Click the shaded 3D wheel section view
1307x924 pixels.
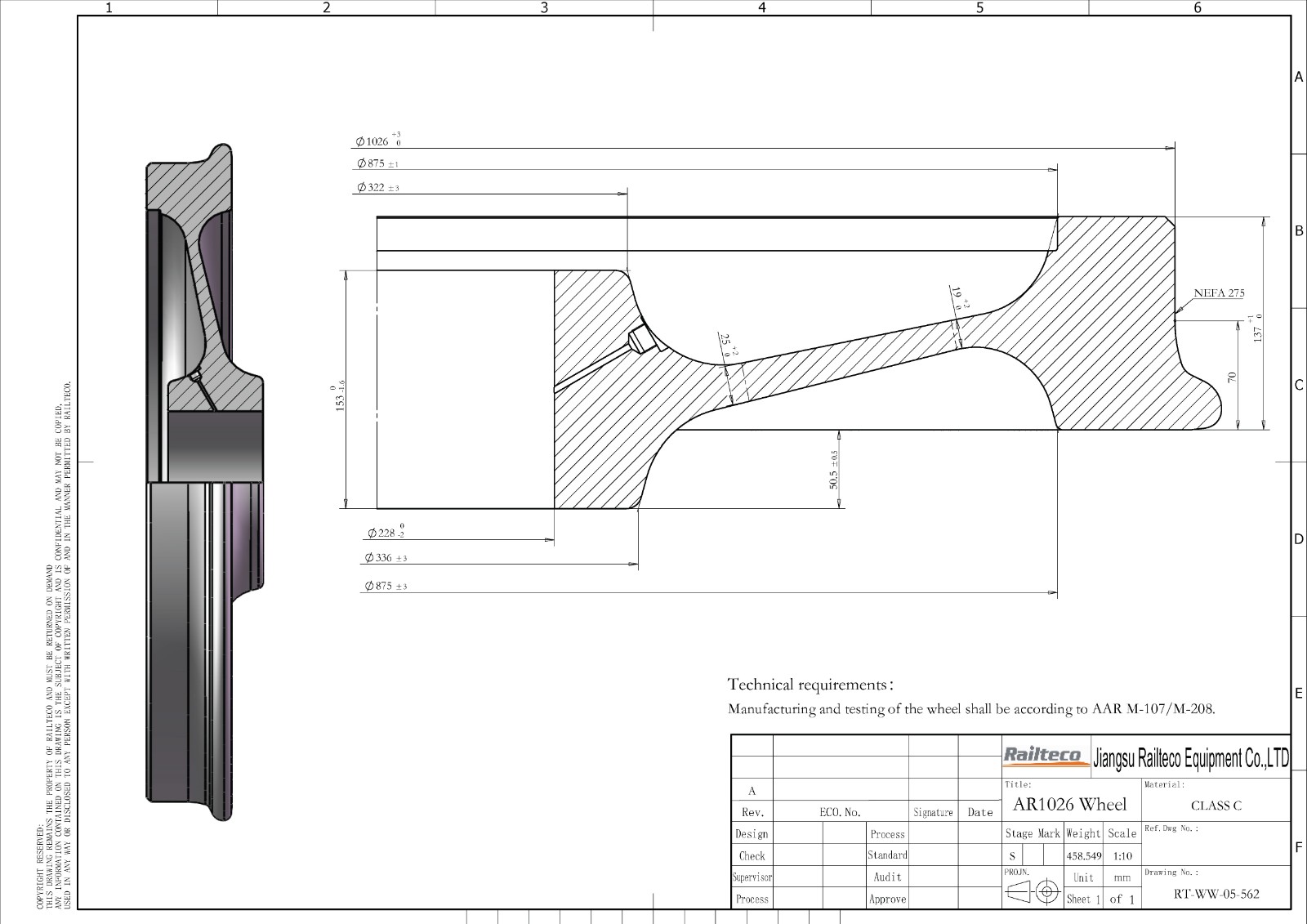point(204,482)
